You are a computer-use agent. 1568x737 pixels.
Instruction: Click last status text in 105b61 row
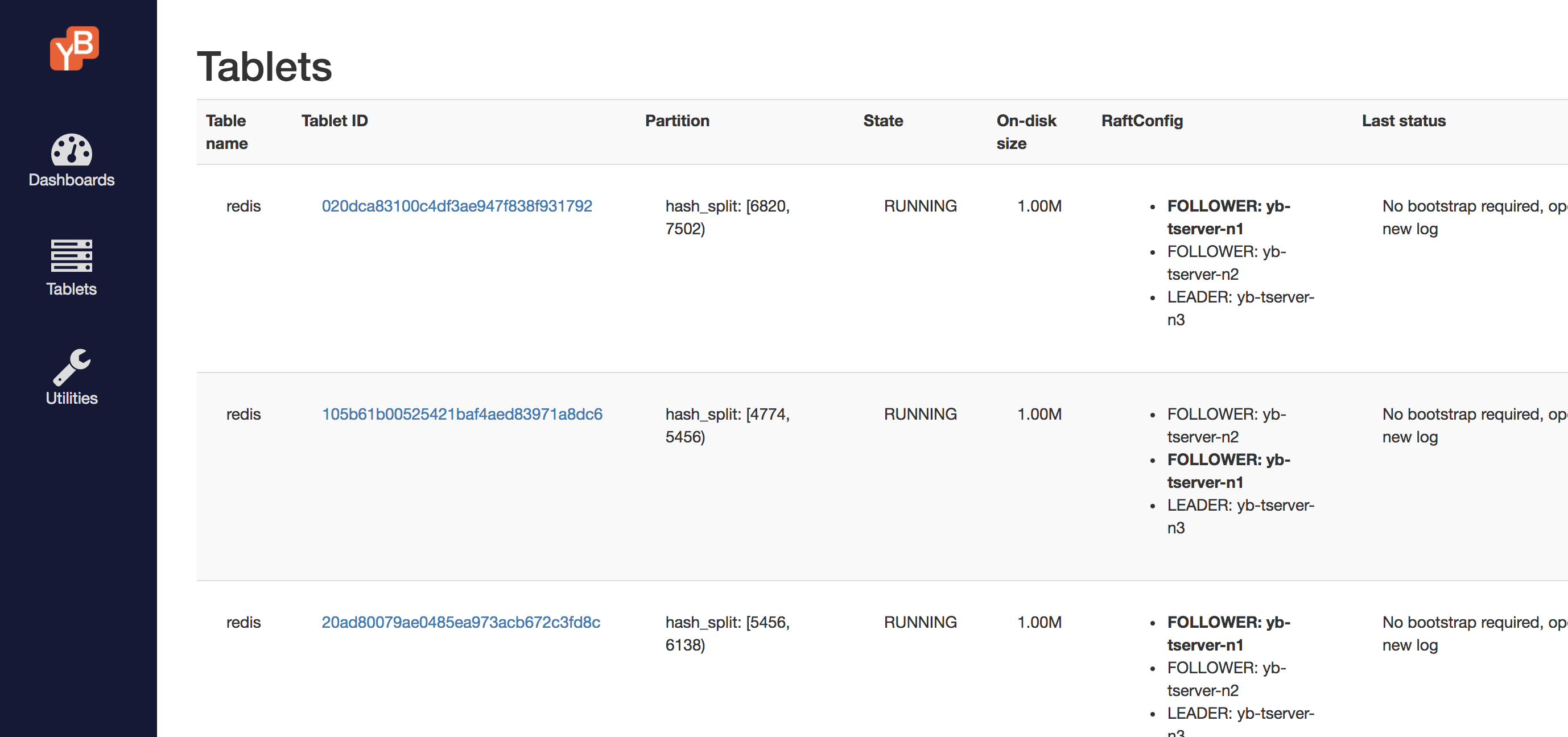click(1475, 425)
